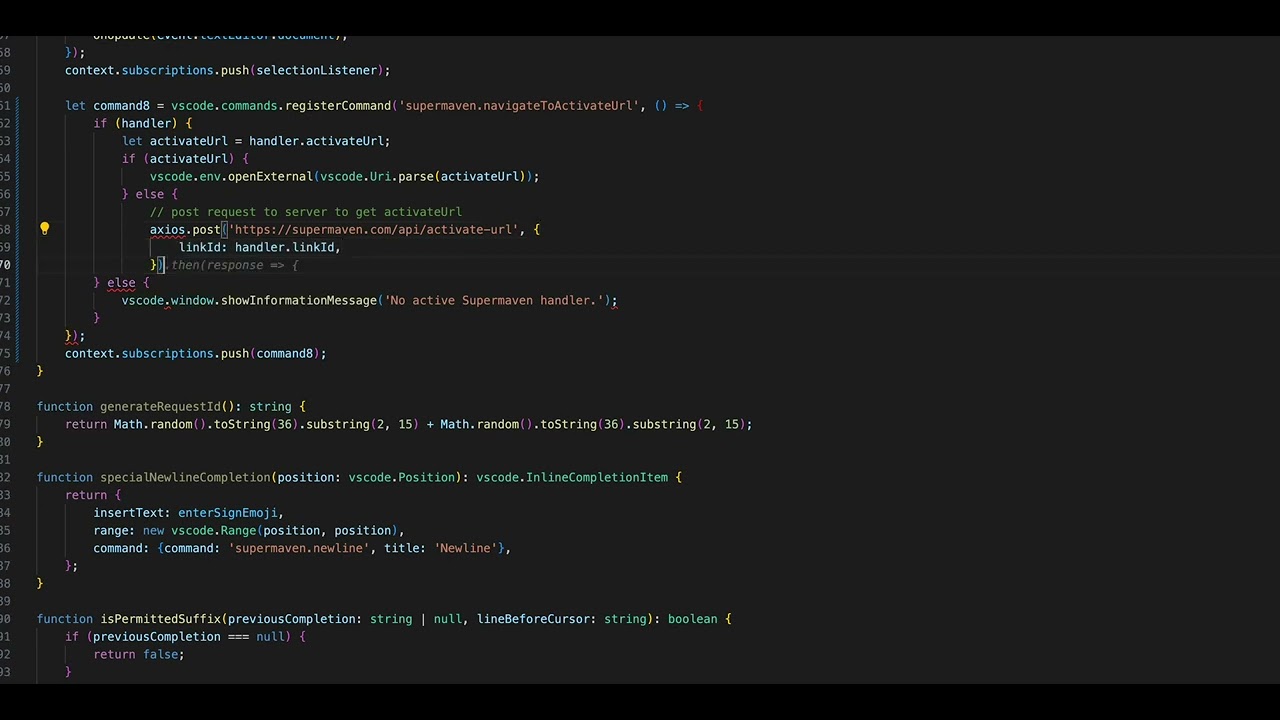This screenshot has height=720, width=1280.
Task: Click the generateRequestId function name
Action: 160,406
